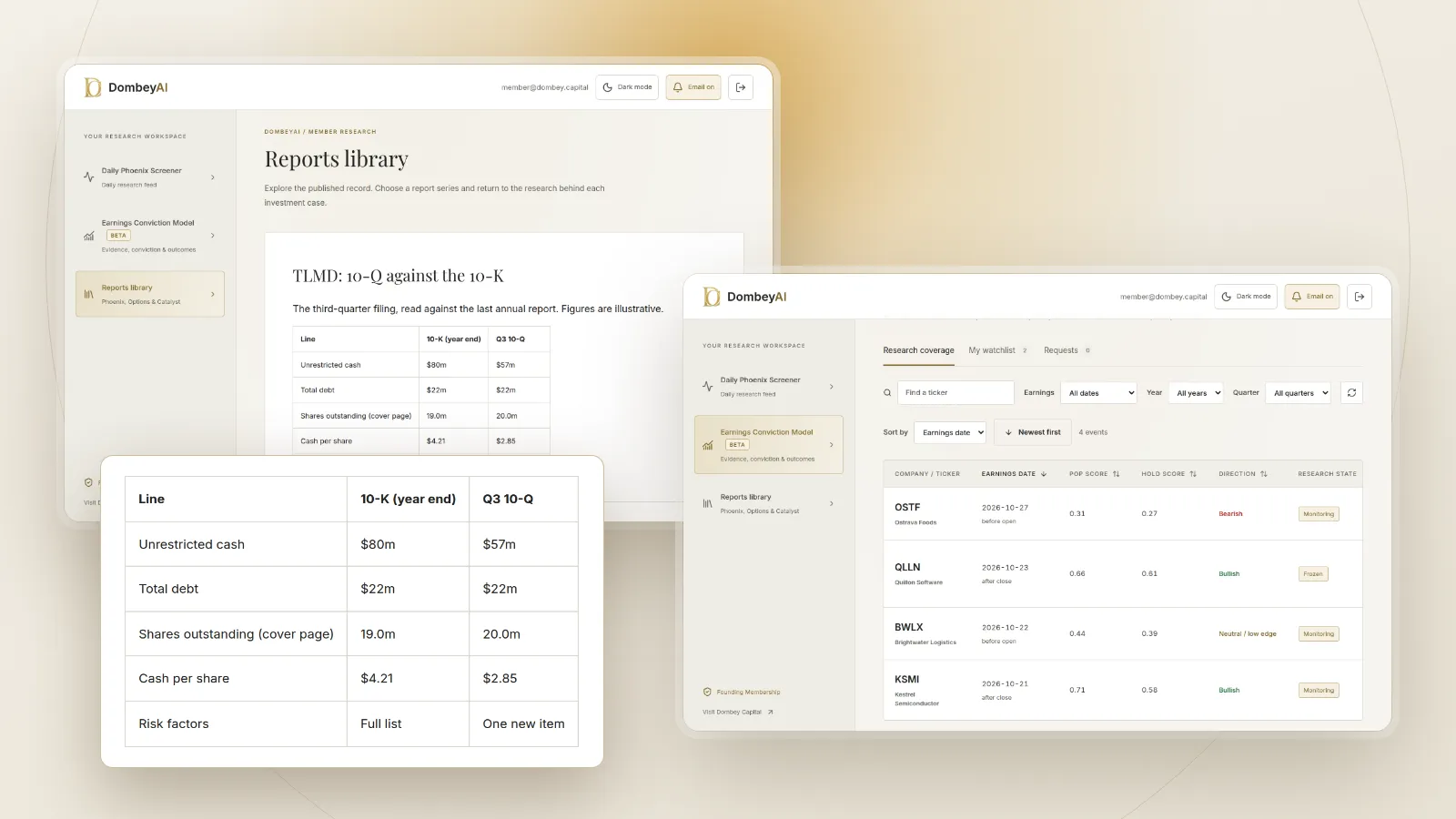Click the Founding Membership shield icon
This screenshot has height=819, width=1456.
(707, 692)
